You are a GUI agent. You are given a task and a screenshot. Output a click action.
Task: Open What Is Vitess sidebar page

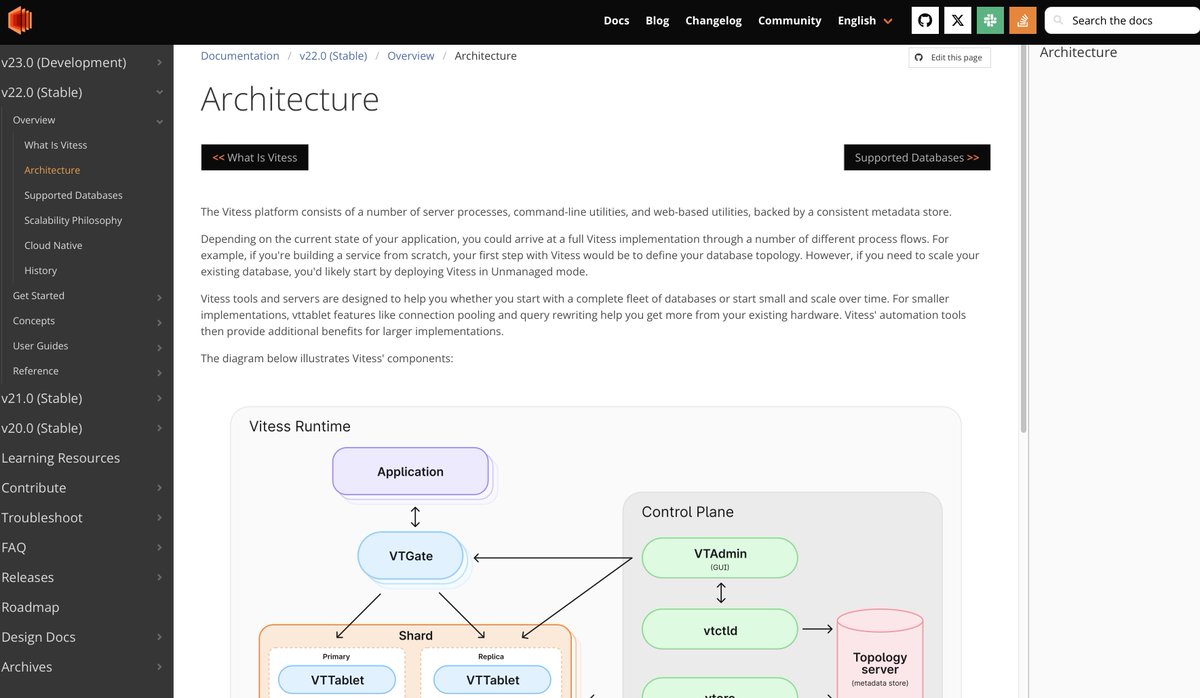pos(56,145)
